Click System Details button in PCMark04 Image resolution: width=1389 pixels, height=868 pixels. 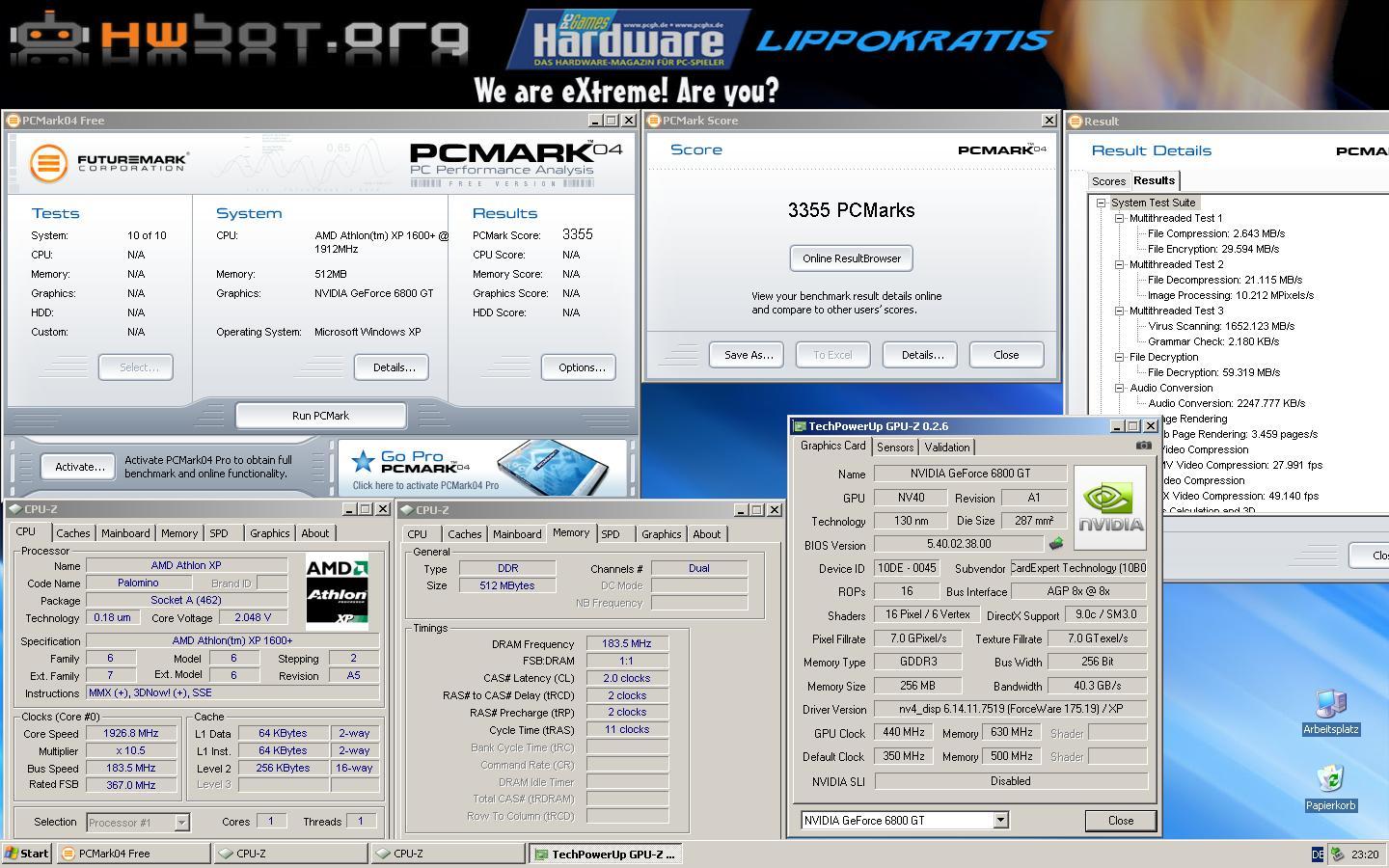(x=394, y=367)
